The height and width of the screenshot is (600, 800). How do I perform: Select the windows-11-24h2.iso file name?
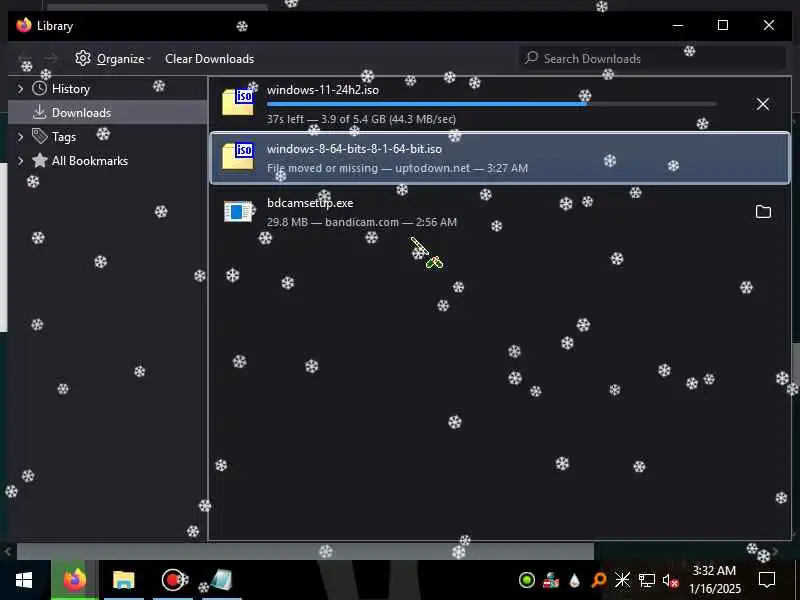click(322, 90)
